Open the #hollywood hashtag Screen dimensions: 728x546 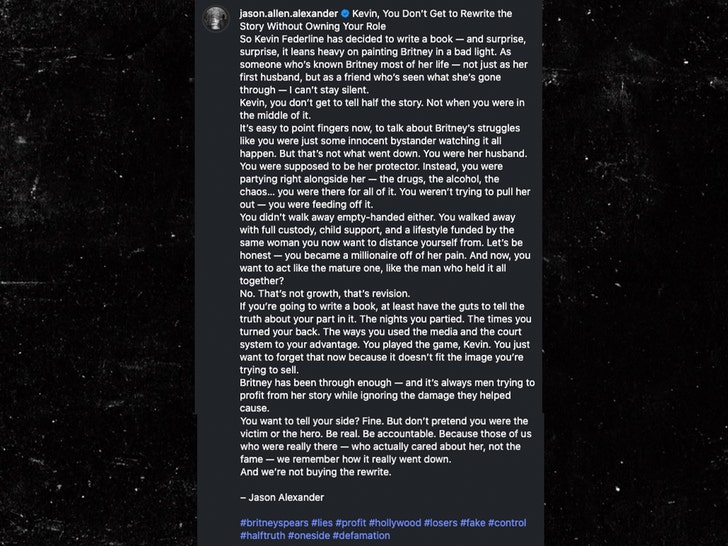395,523
